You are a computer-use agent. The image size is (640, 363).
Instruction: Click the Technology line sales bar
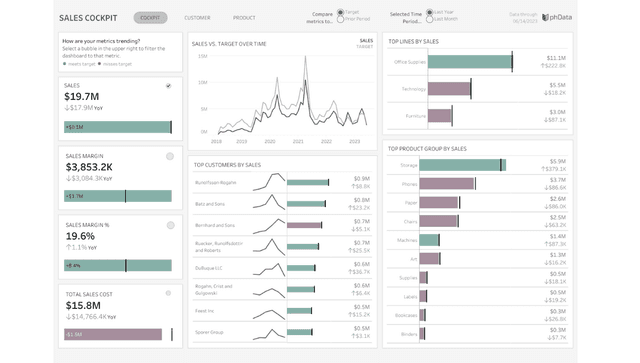449,89
